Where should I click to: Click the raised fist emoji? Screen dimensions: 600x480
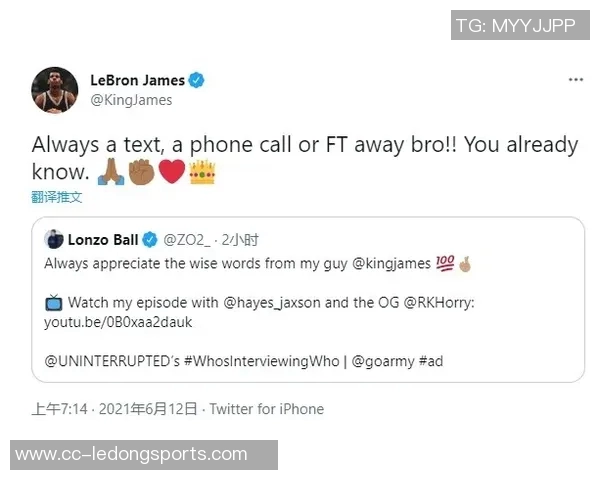pos(141,172)
